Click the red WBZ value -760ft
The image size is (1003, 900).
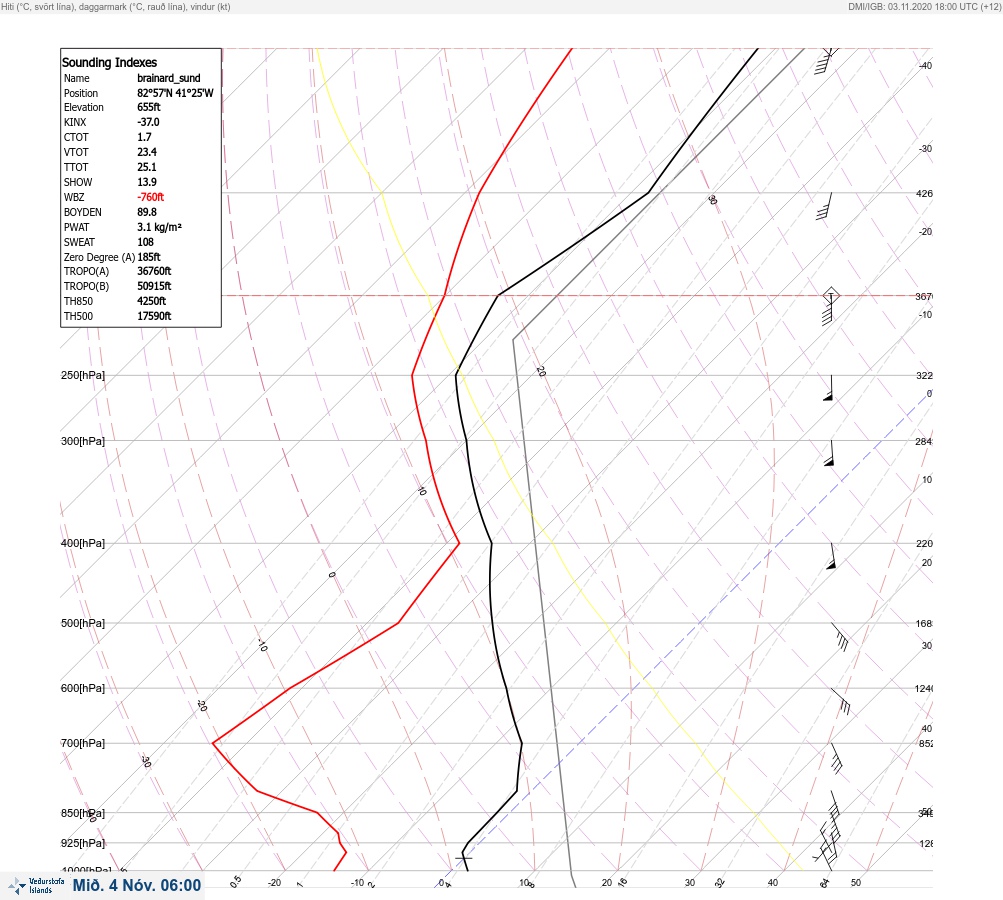point(150,197)
